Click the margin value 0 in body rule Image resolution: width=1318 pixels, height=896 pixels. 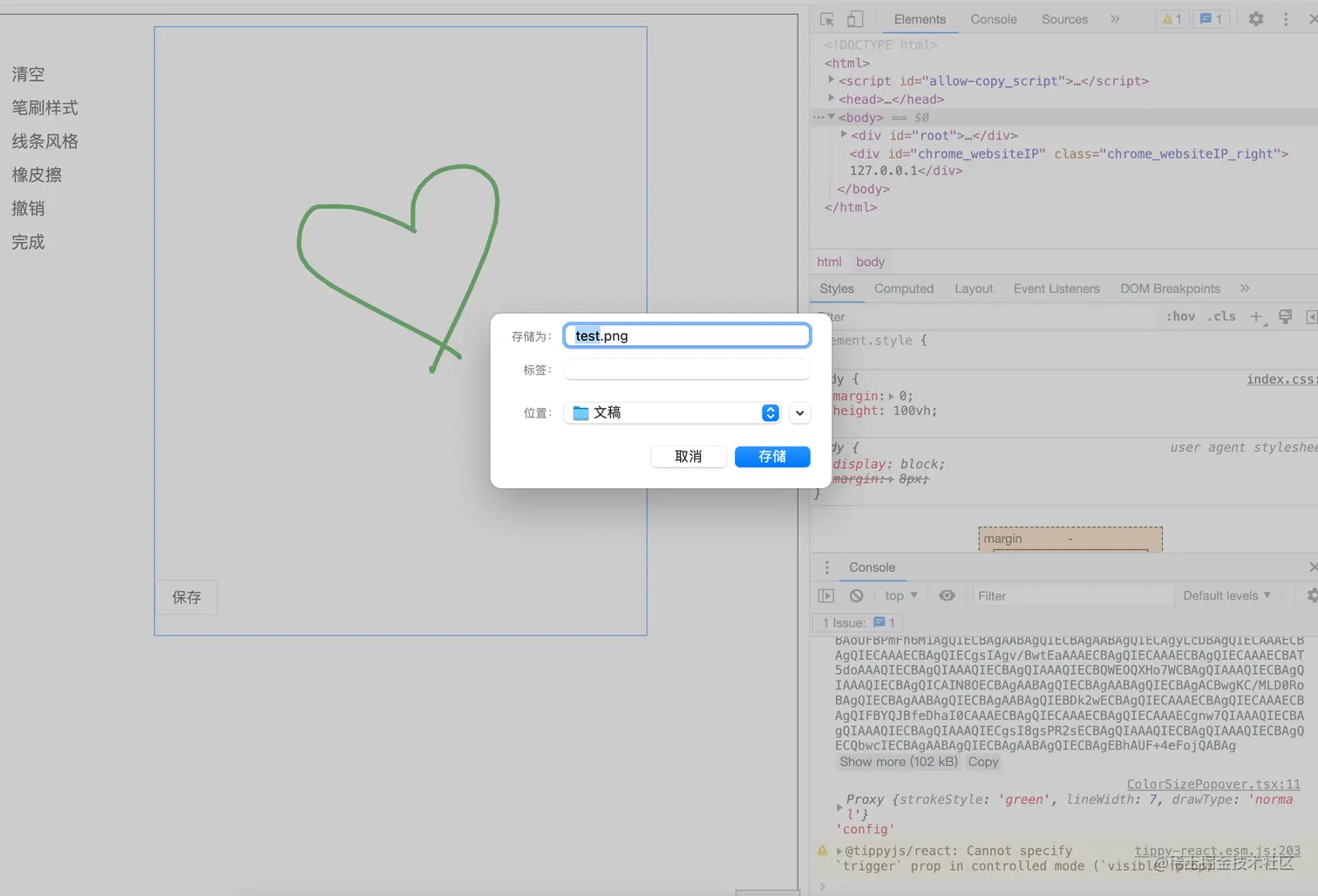coord(903,396)
